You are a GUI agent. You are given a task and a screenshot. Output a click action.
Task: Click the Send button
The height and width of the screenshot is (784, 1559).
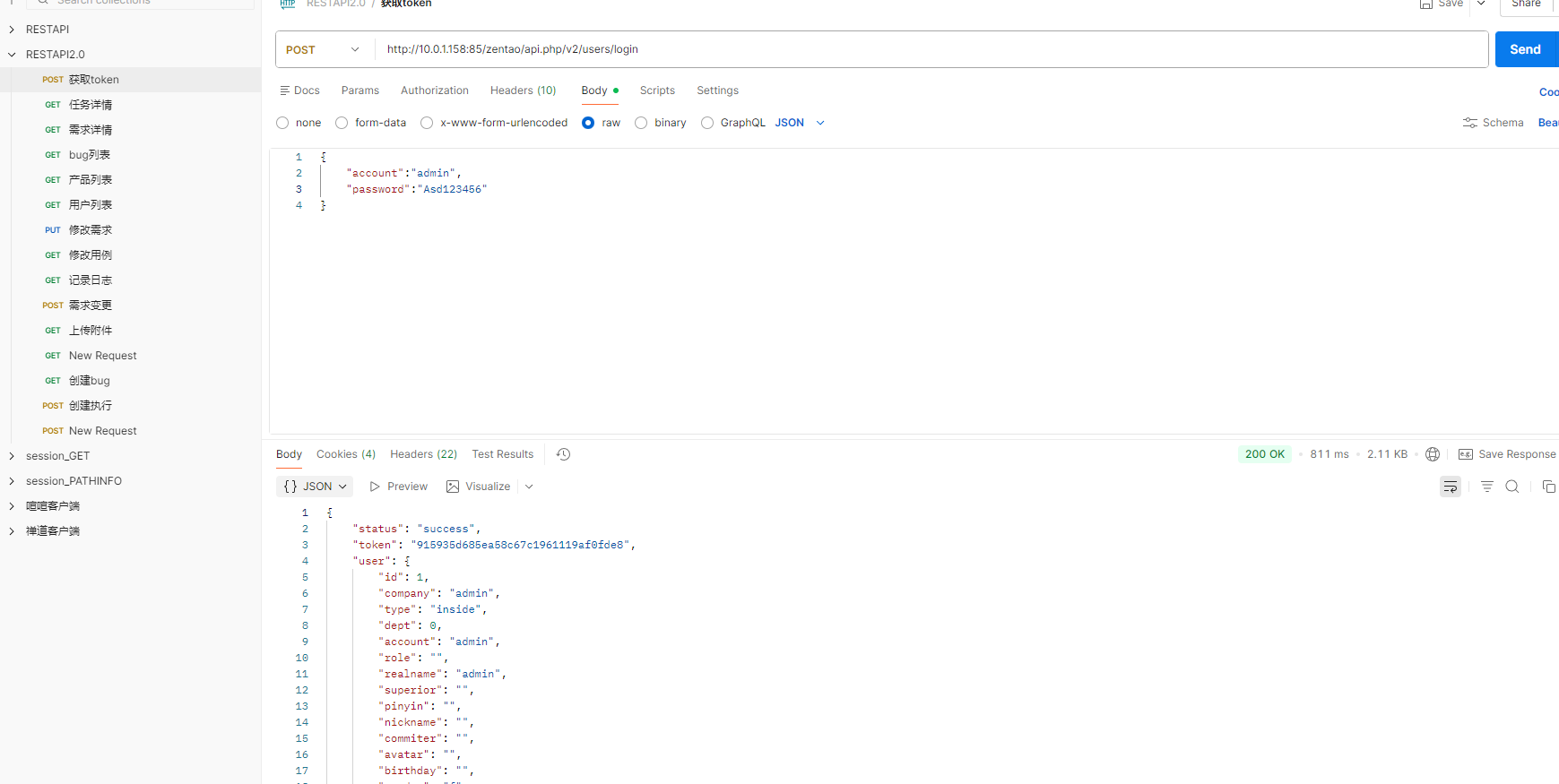coord(1526,49)
